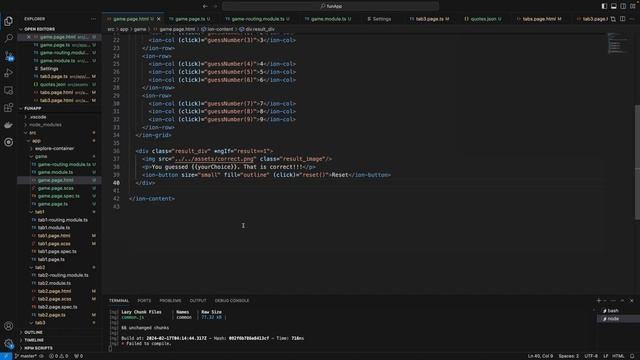640x360 pixels.
Task: Switch to the game.page.ts editor tab
Action: 190,19
